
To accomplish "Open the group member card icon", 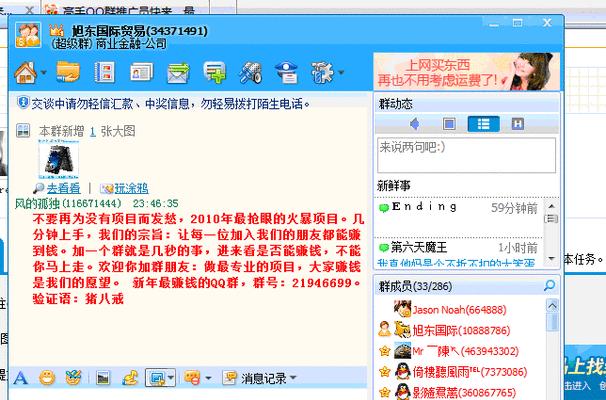I will point(141,72).
